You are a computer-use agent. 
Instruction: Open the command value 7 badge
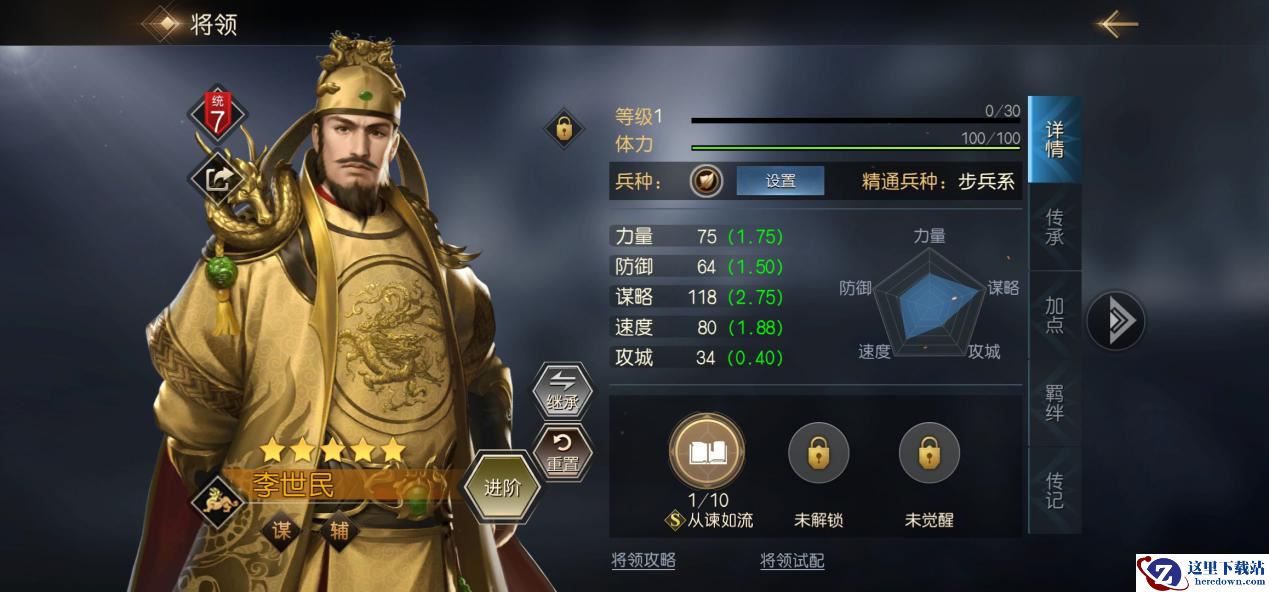[218, 115]
